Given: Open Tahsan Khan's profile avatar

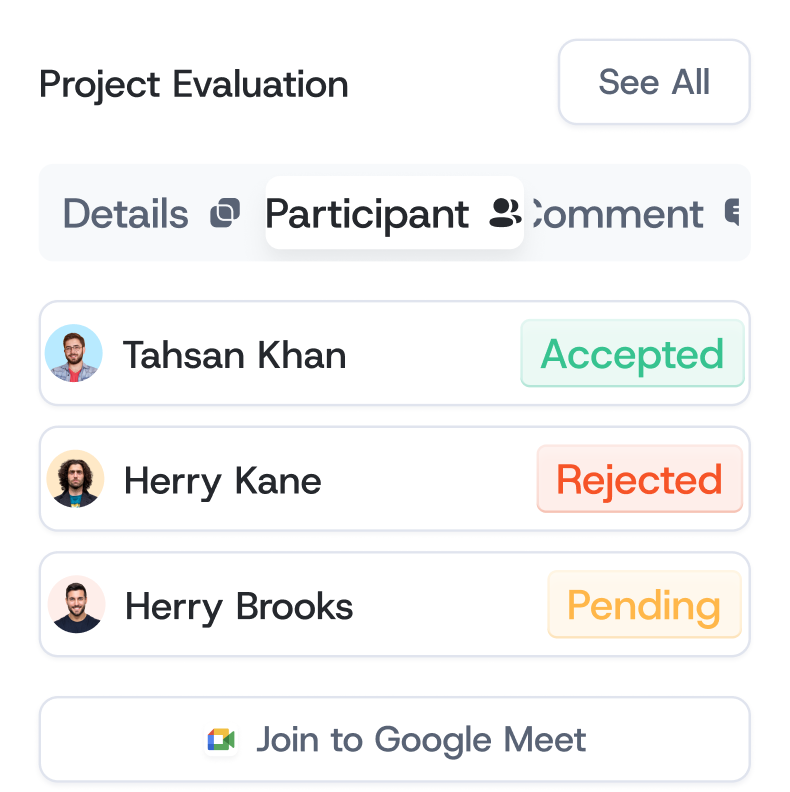Looking at the screenshot, I should pyautogui.click(x=74, y=354).
